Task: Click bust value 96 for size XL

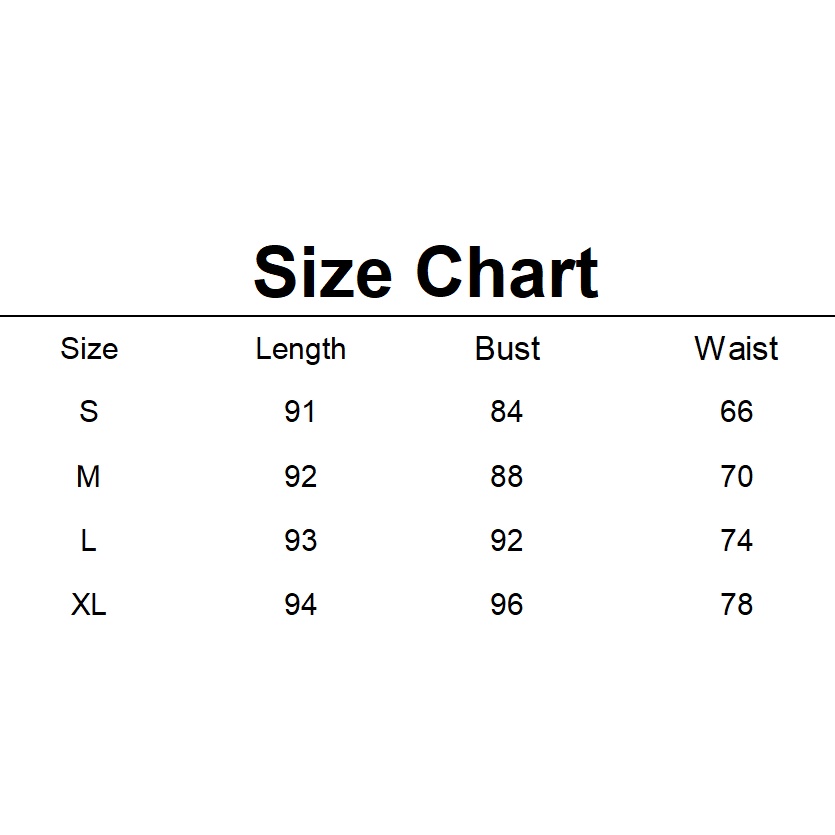Action: (x=507, y=605)
